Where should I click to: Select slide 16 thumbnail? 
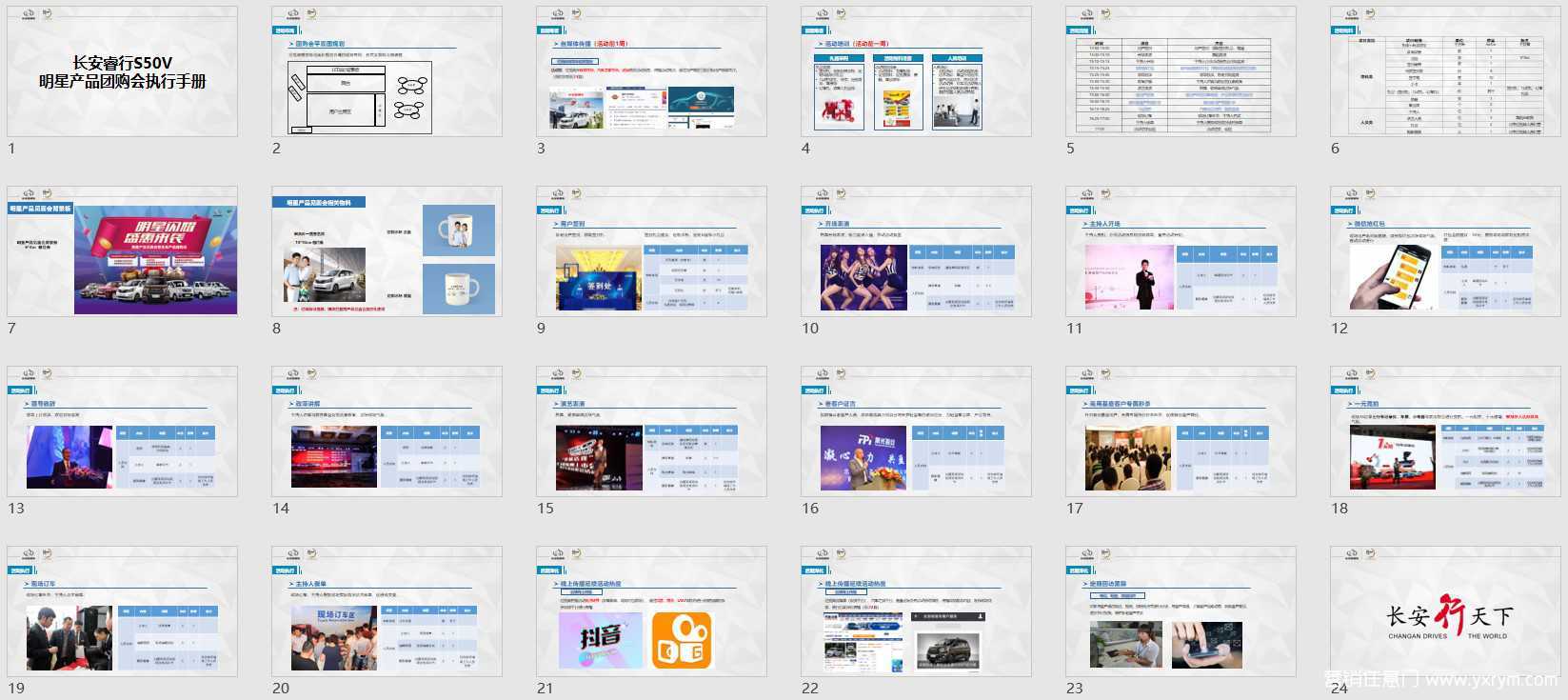click(916, 431)
